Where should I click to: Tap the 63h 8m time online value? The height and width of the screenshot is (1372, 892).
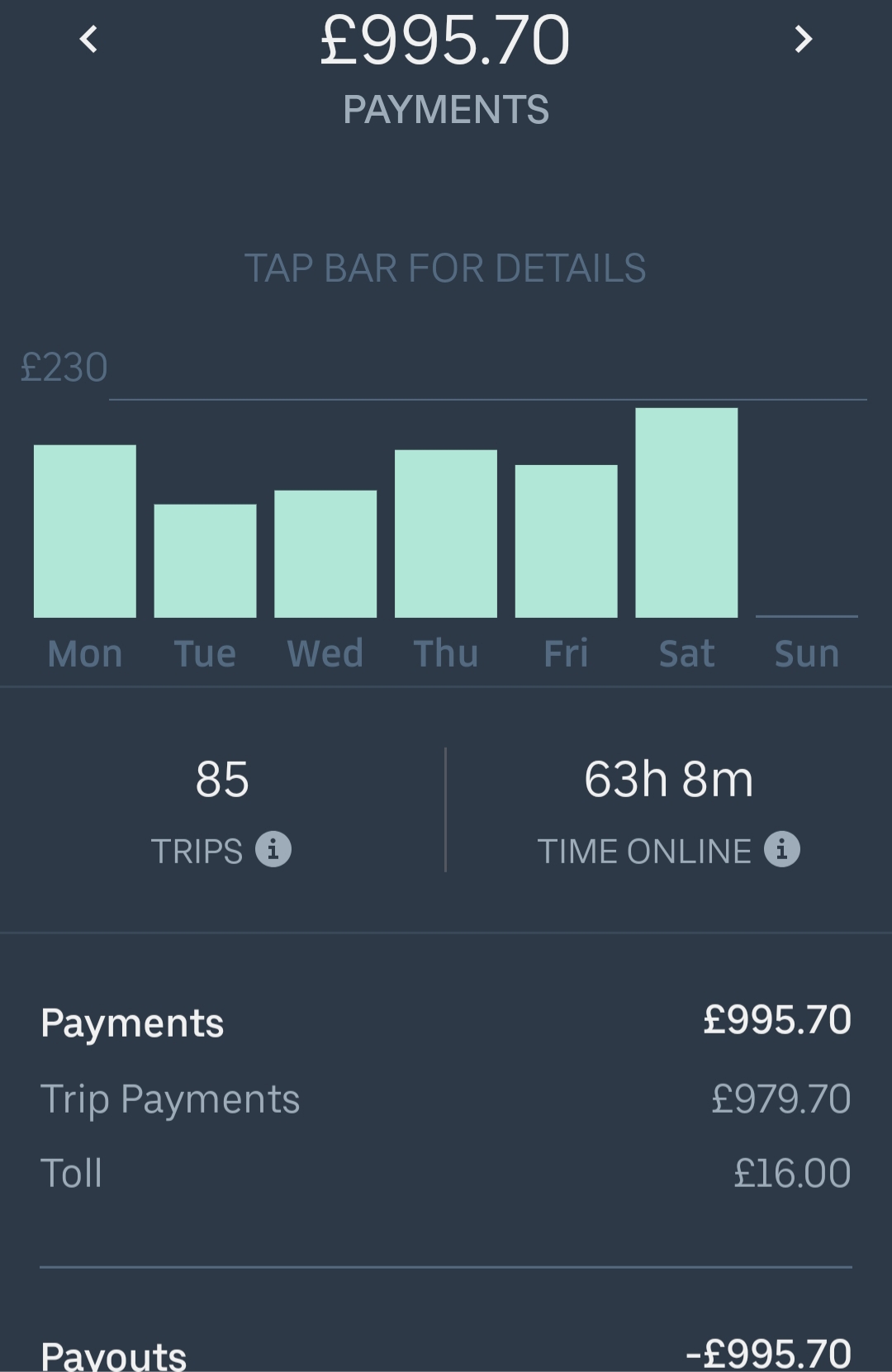tap(669, 779)
